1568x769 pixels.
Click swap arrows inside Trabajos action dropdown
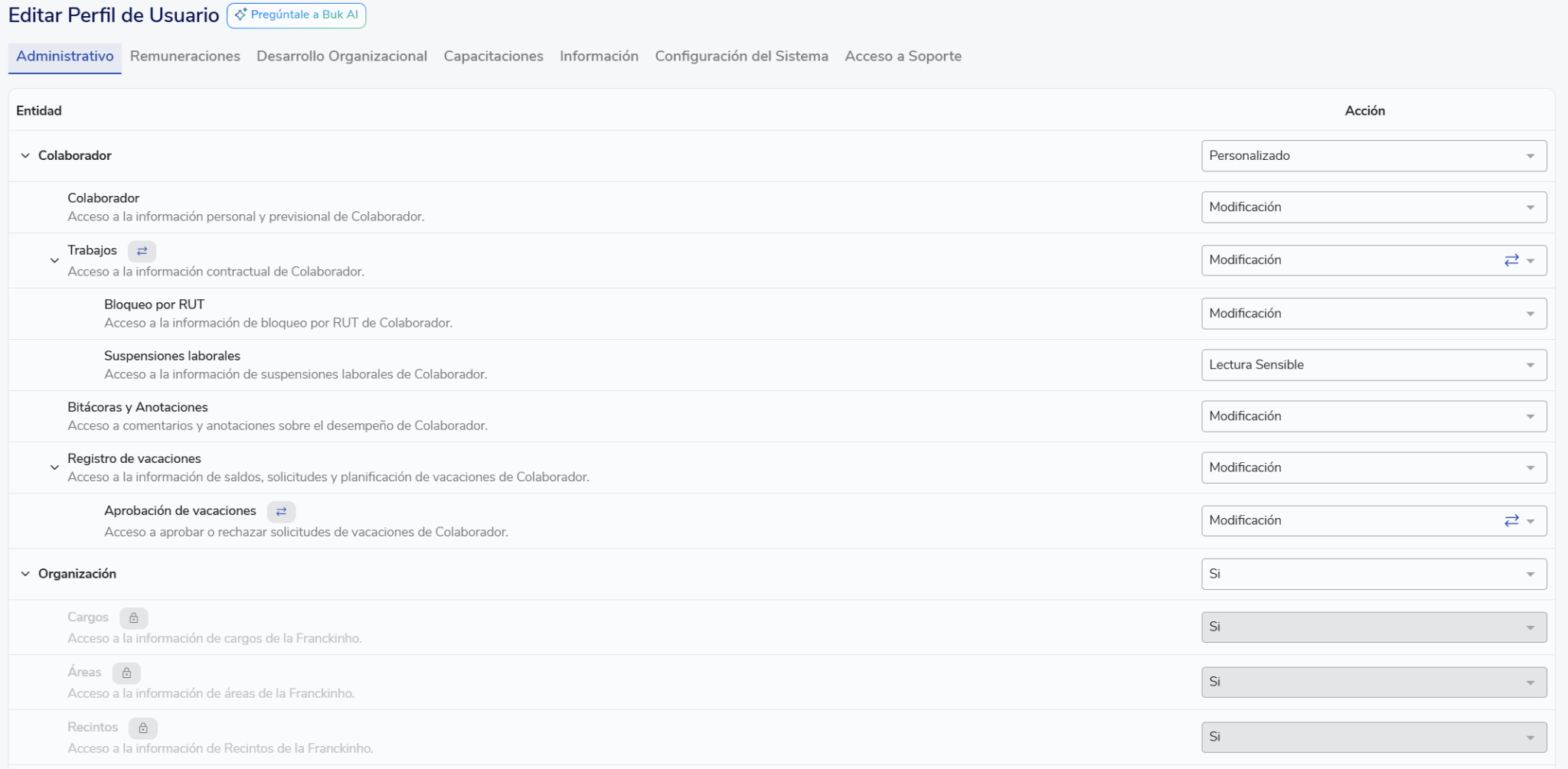[x=1511, y=260]
